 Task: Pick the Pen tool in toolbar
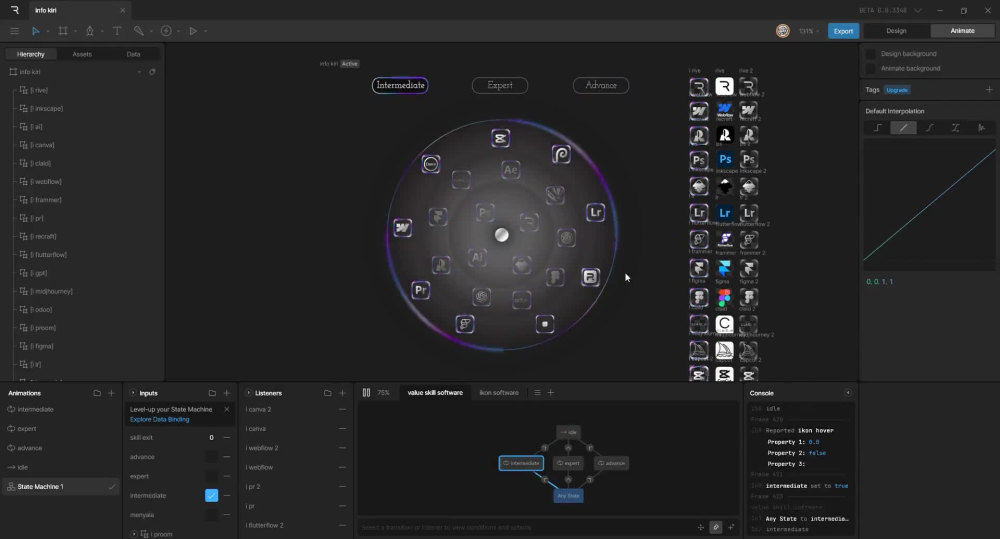[89, 31]
